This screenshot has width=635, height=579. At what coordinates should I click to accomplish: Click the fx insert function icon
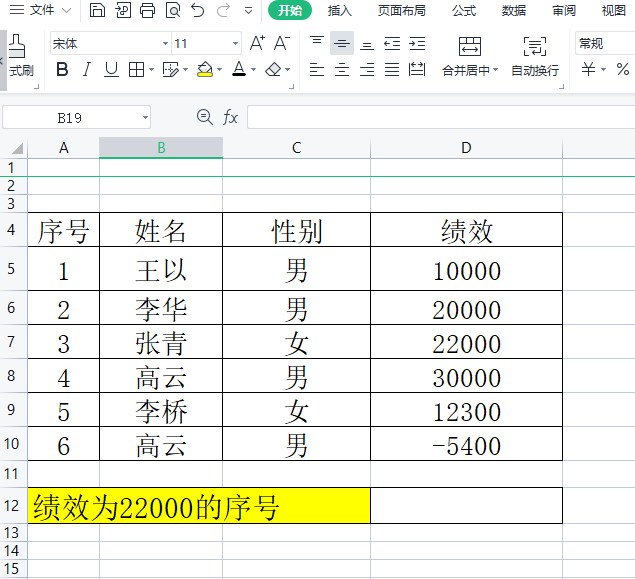click(x=230, y=117)
